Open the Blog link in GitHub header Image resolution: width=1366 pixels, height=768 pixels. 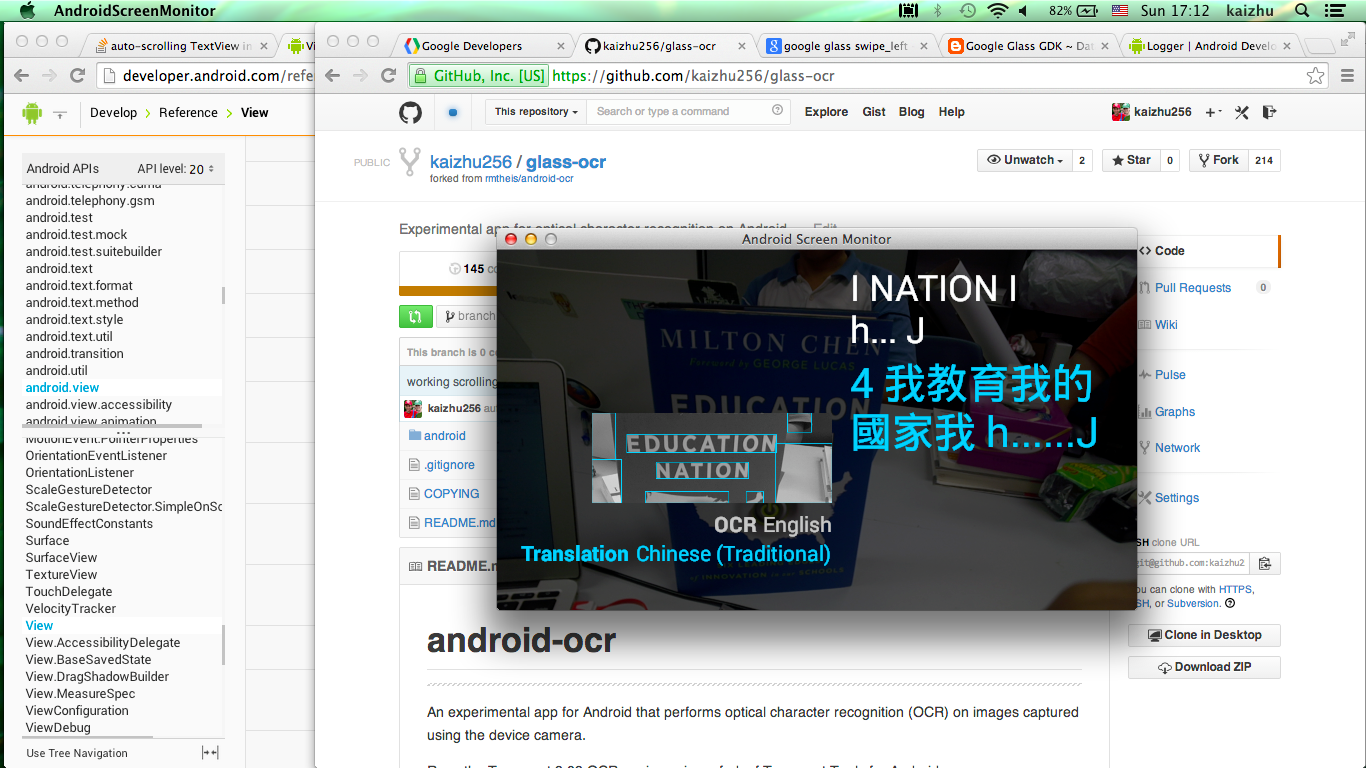point(912,112)
